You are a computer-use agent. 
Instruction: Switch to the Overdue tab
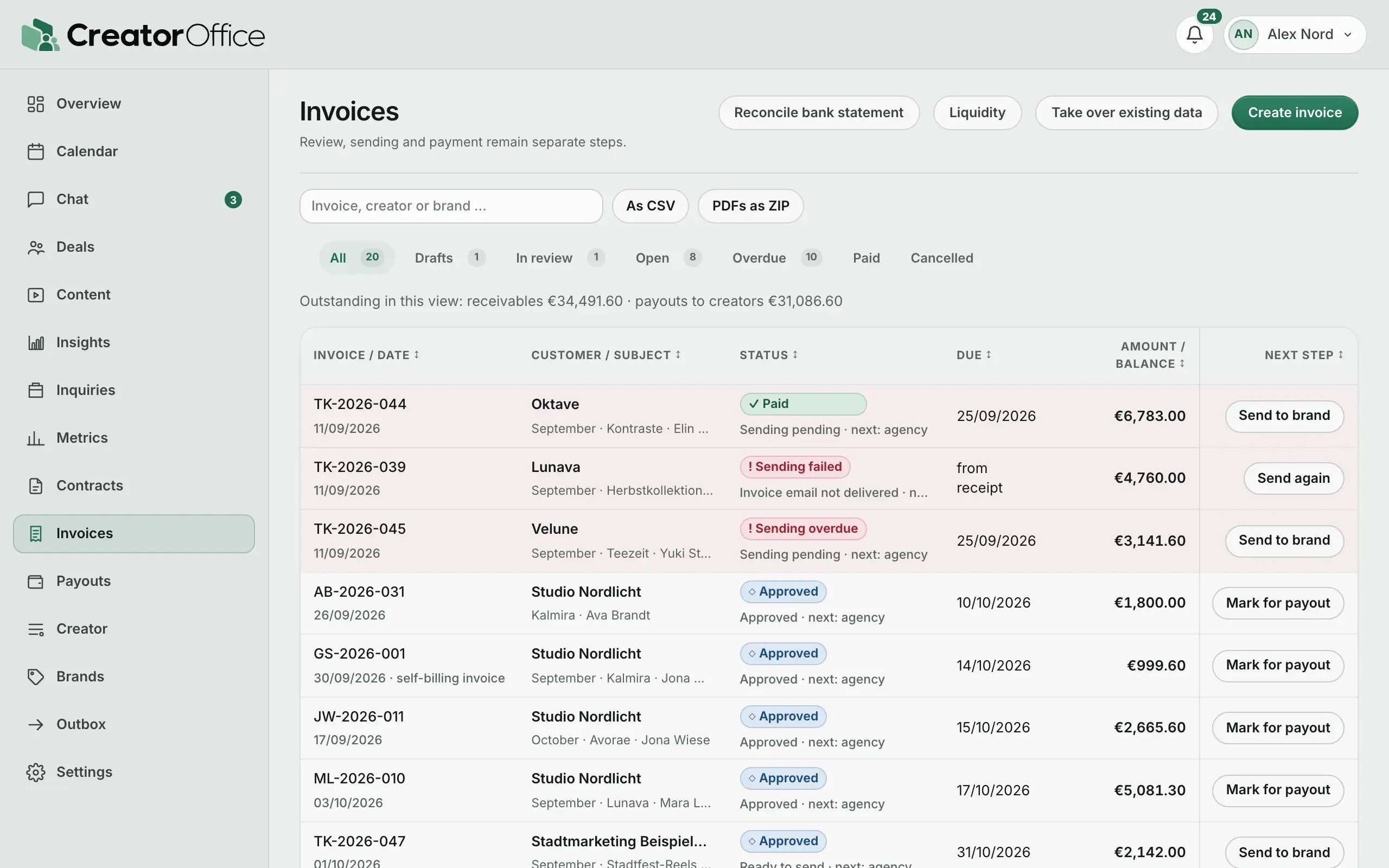(x=776, y=258)
